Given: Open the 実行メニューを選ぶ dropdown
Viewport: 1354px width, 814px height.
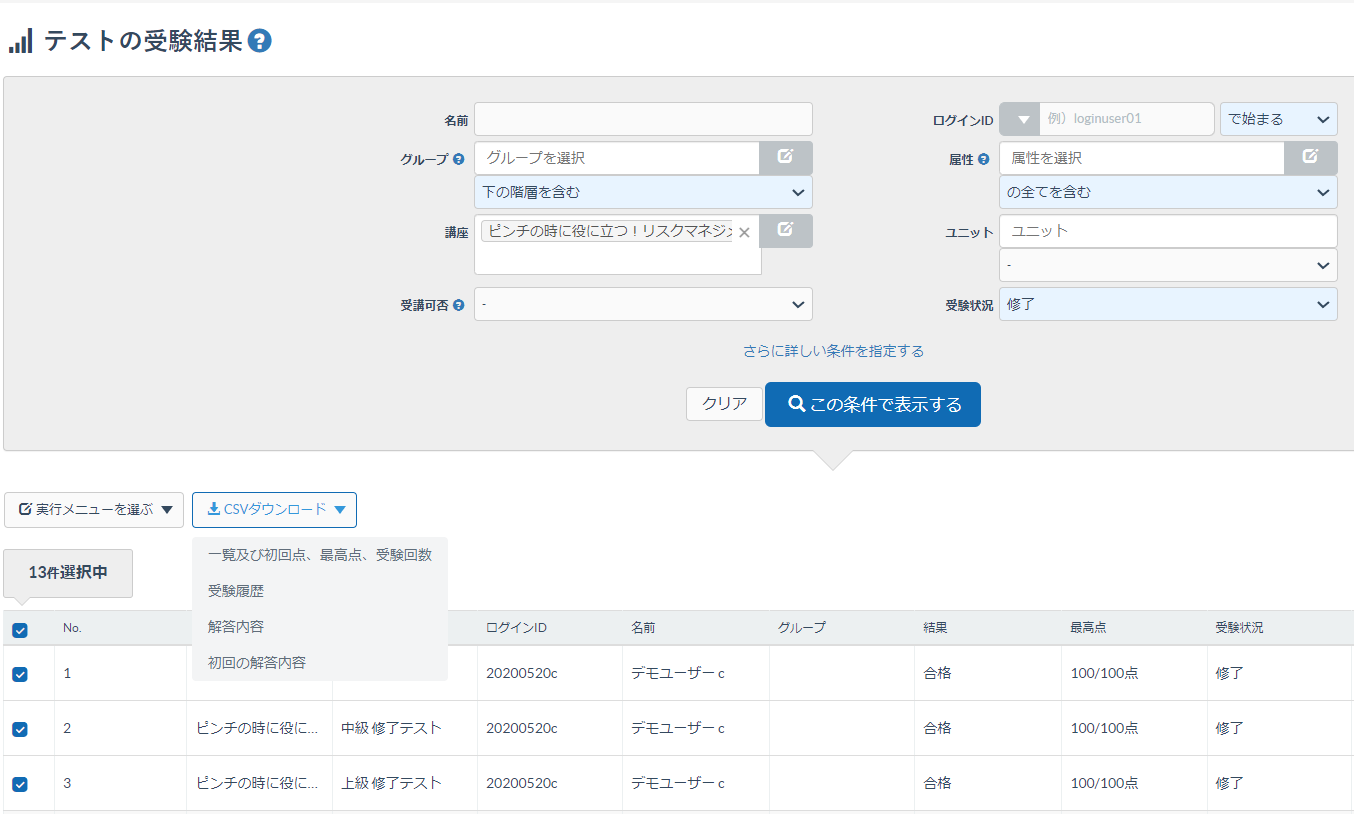Looking at the screenshot, I should pos(94,509).
